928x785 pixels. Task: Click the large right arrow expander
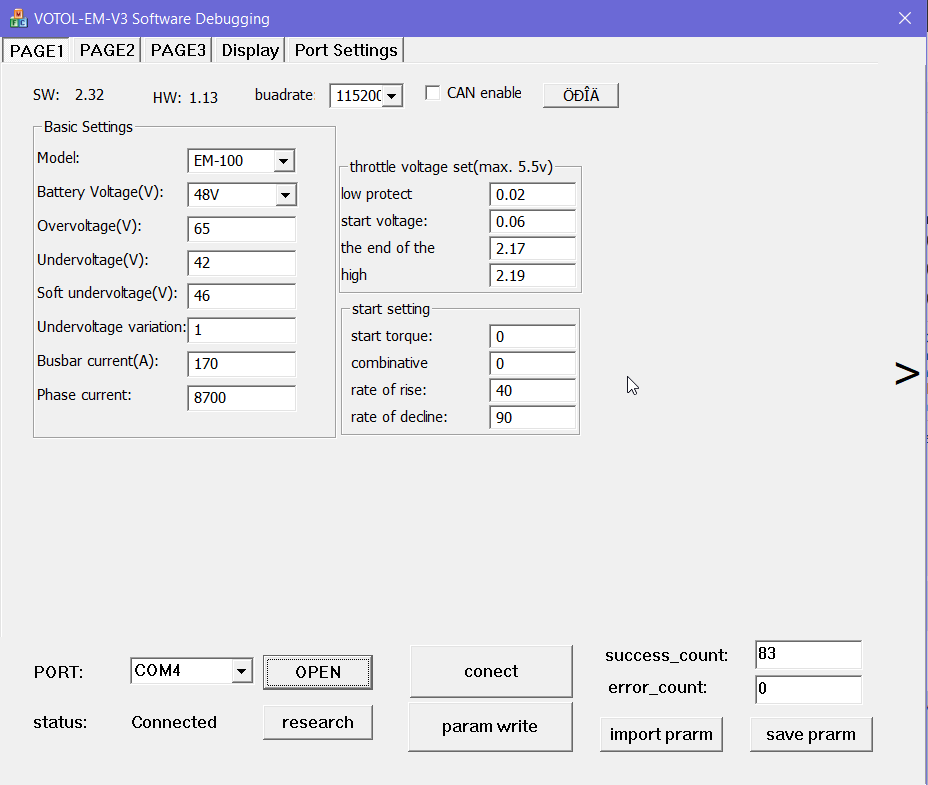[906, 373]
